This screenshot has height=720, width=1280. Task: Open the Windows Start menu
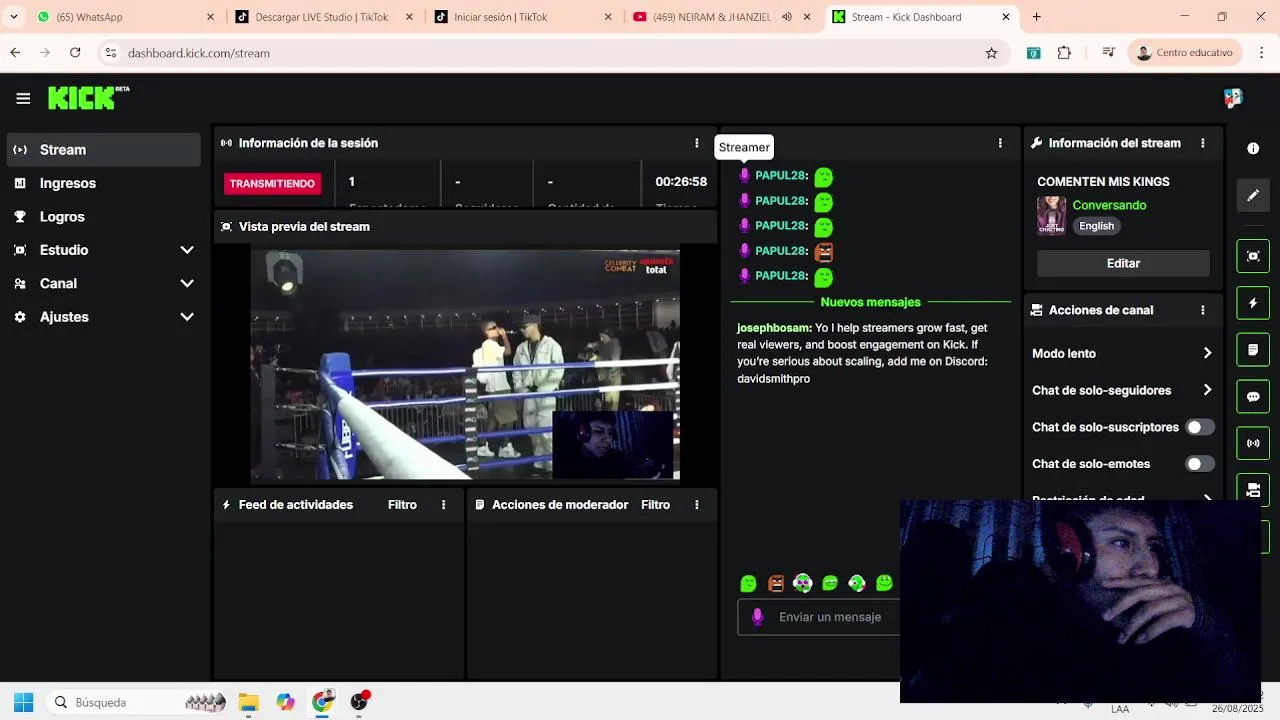(23, 702)
